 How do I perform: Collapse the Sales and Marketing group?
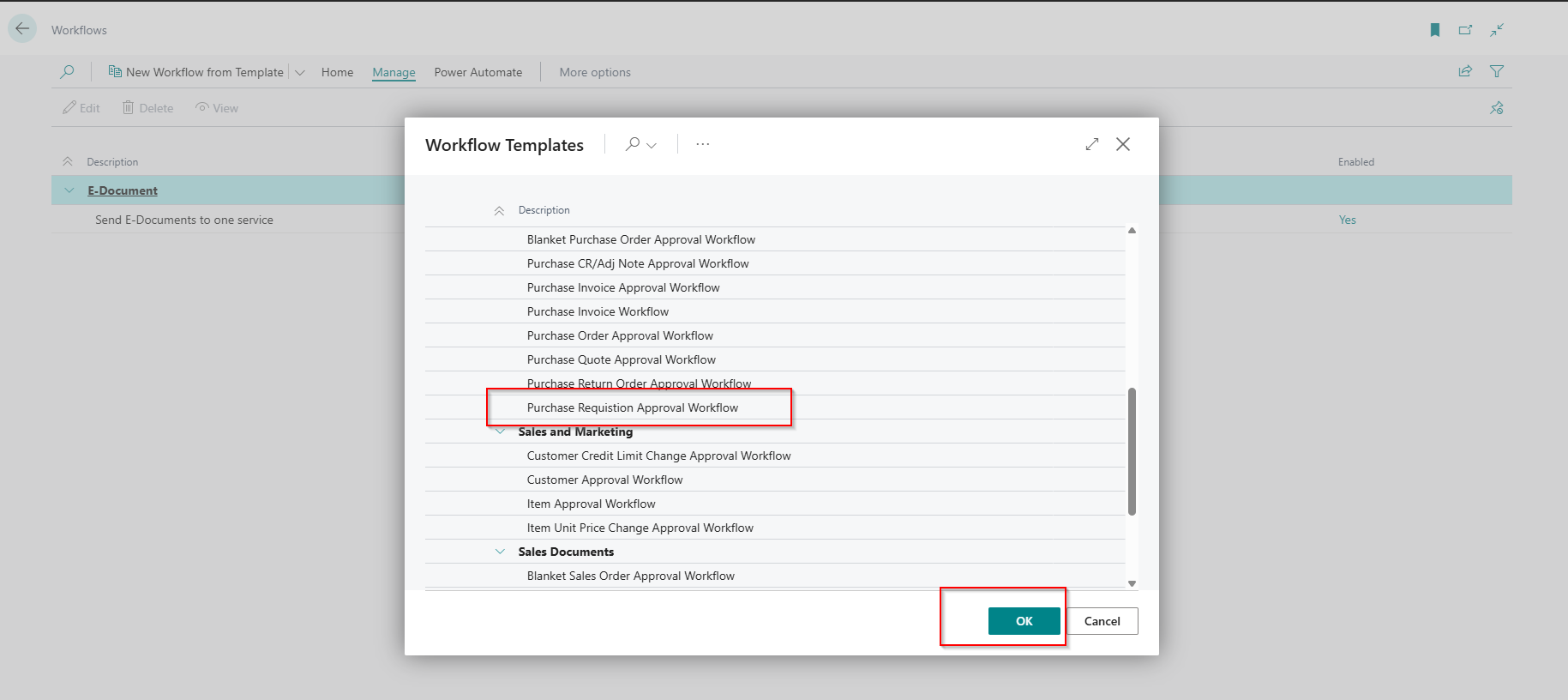500,431
